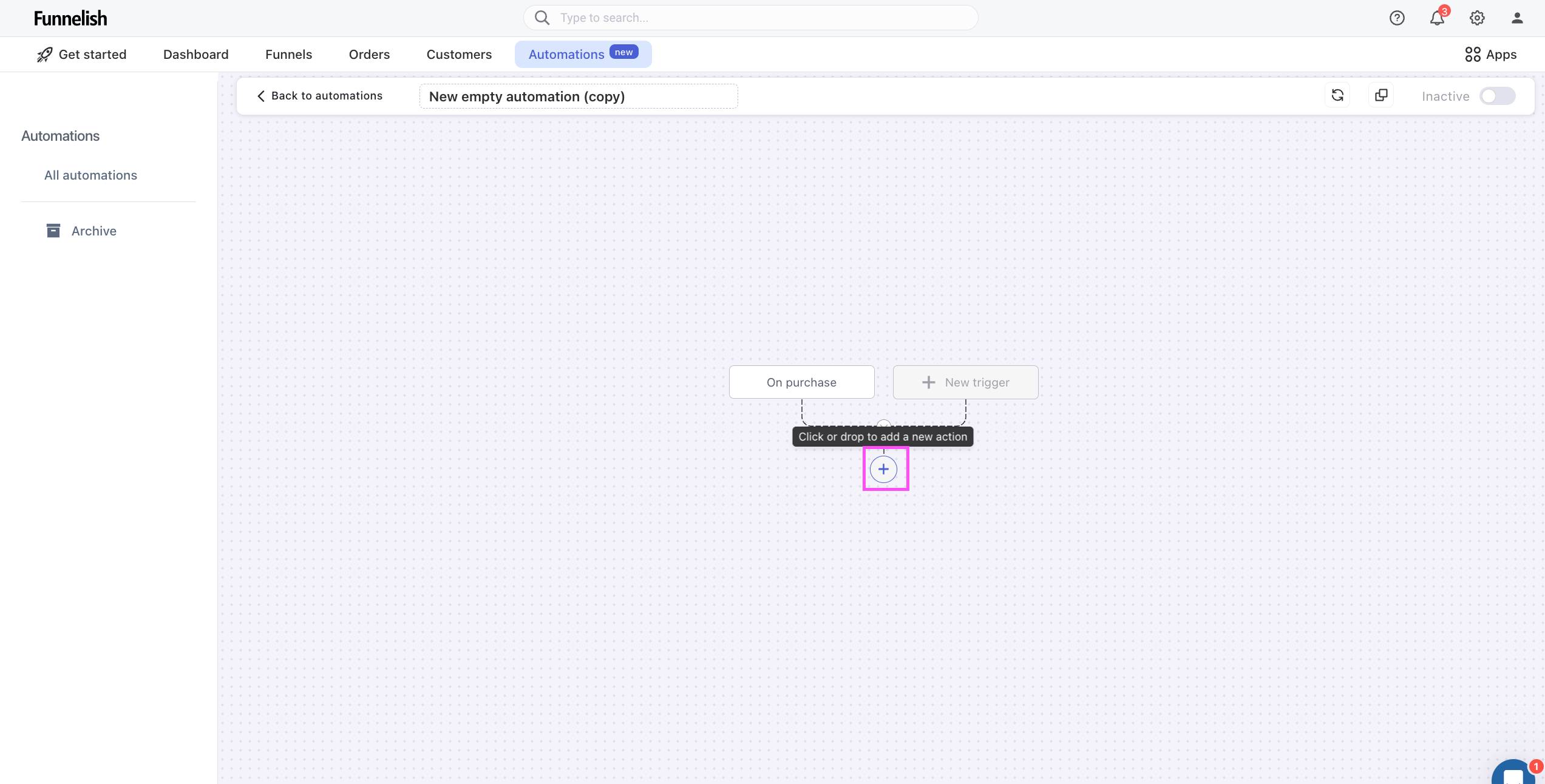
Task: Toggle the Inactive automation switch
Action: (1497, 96)
